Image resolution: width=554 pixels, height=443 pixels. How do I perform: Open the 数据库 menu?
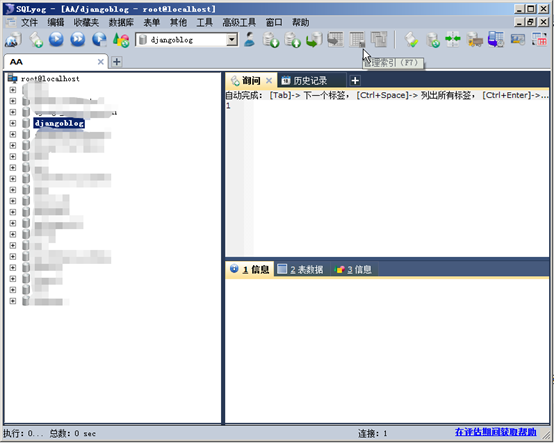point(121,23)
